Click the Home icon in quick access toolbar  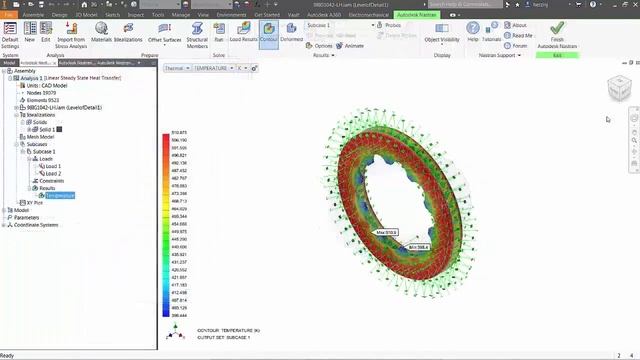tap(84, 4)
